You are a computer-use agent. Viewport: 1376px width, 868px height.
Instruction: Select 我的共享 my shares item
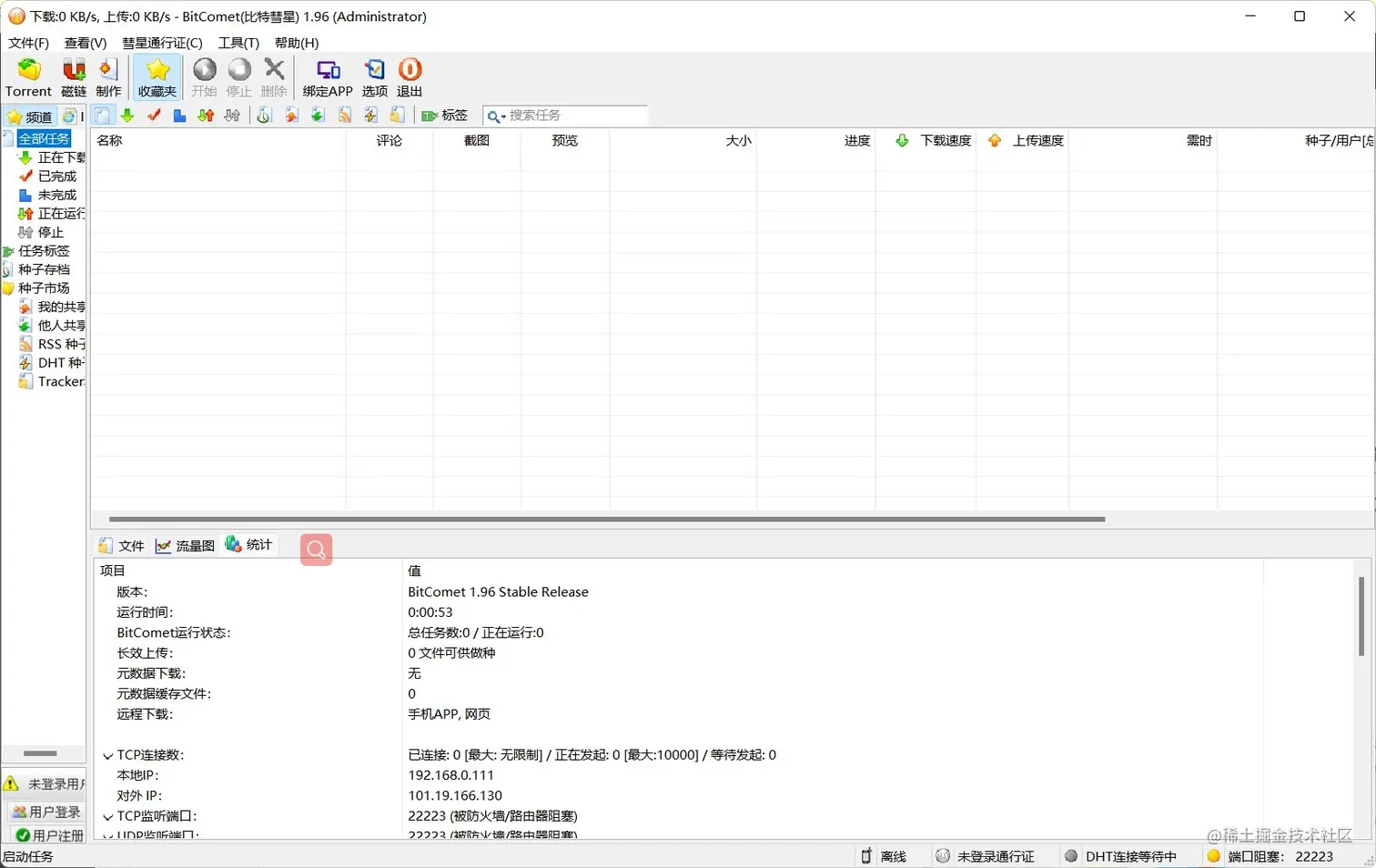61,307
